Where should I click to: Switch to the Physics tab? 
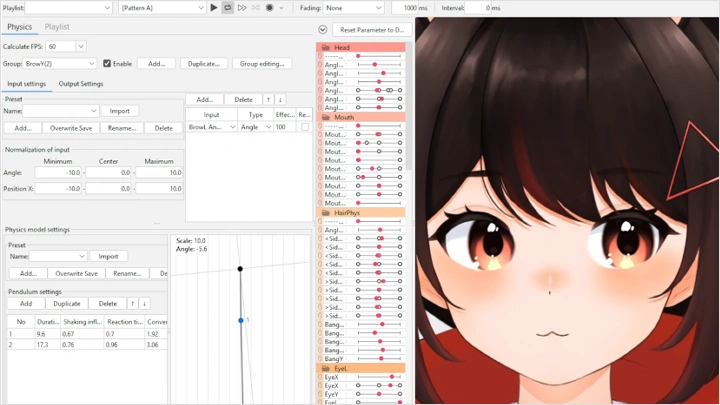[19, 27]
